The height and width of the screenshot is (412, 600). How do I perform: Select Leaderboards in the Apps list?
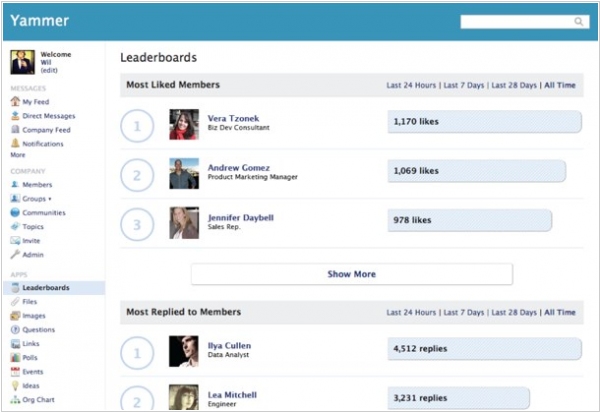coord(54,288)
